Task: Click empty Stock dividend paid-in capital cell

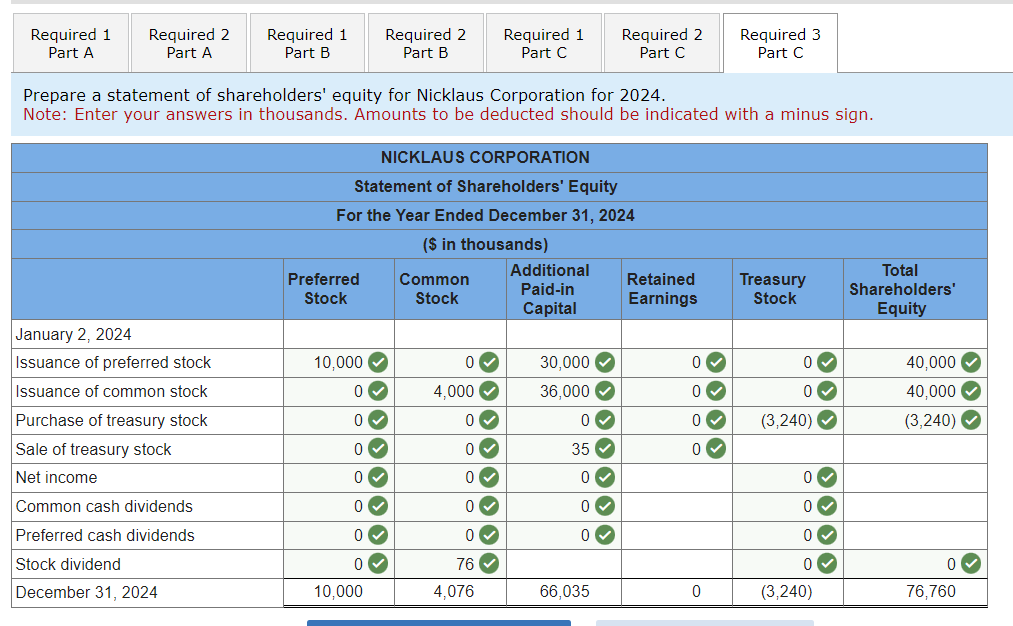Action: [x=564, y=564]
